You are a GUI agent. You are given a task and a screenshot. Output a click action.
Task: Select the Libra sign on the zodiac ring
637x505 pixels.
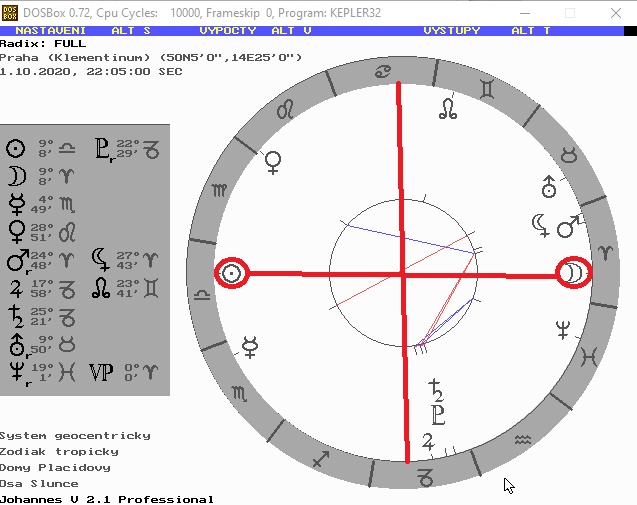[x=202, y=295]
